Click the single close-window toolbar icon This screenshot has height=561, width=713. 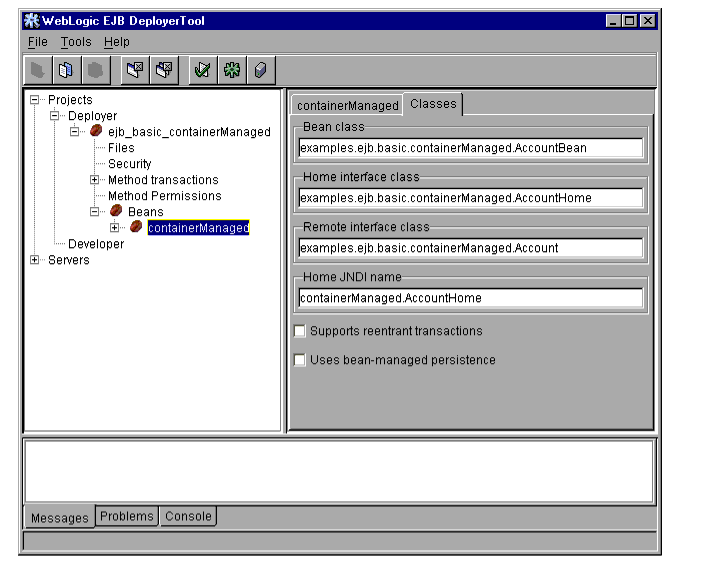coord(135,70)
